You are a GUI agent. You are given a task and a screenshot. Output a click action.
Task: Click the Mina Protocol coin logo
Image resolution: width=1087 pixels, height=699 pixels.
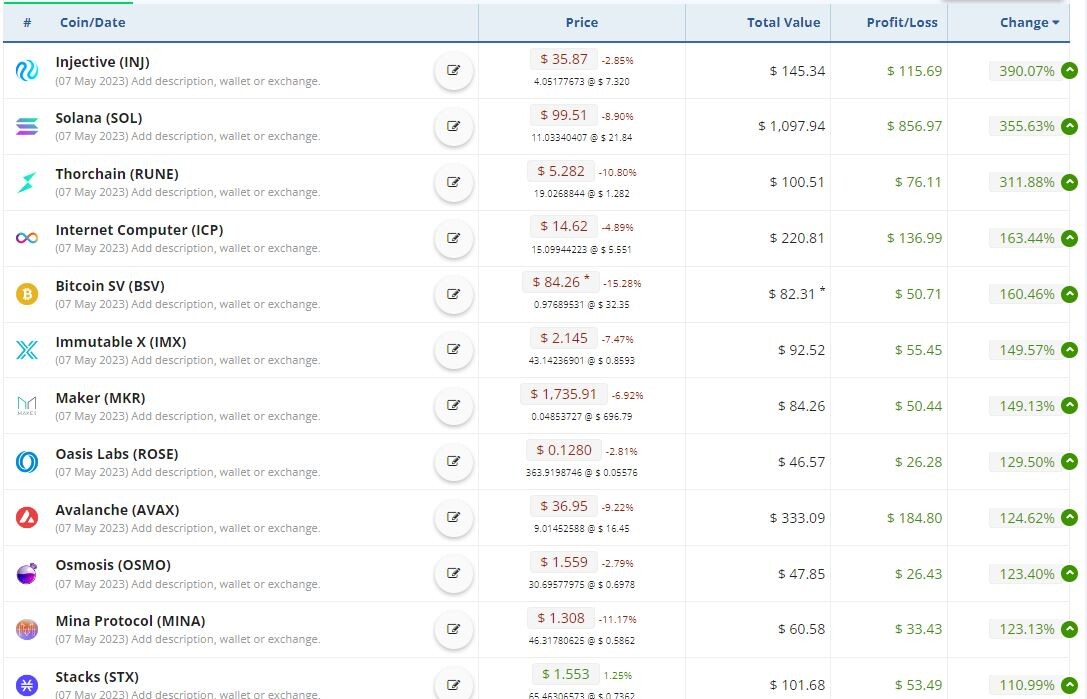[27, 629]
